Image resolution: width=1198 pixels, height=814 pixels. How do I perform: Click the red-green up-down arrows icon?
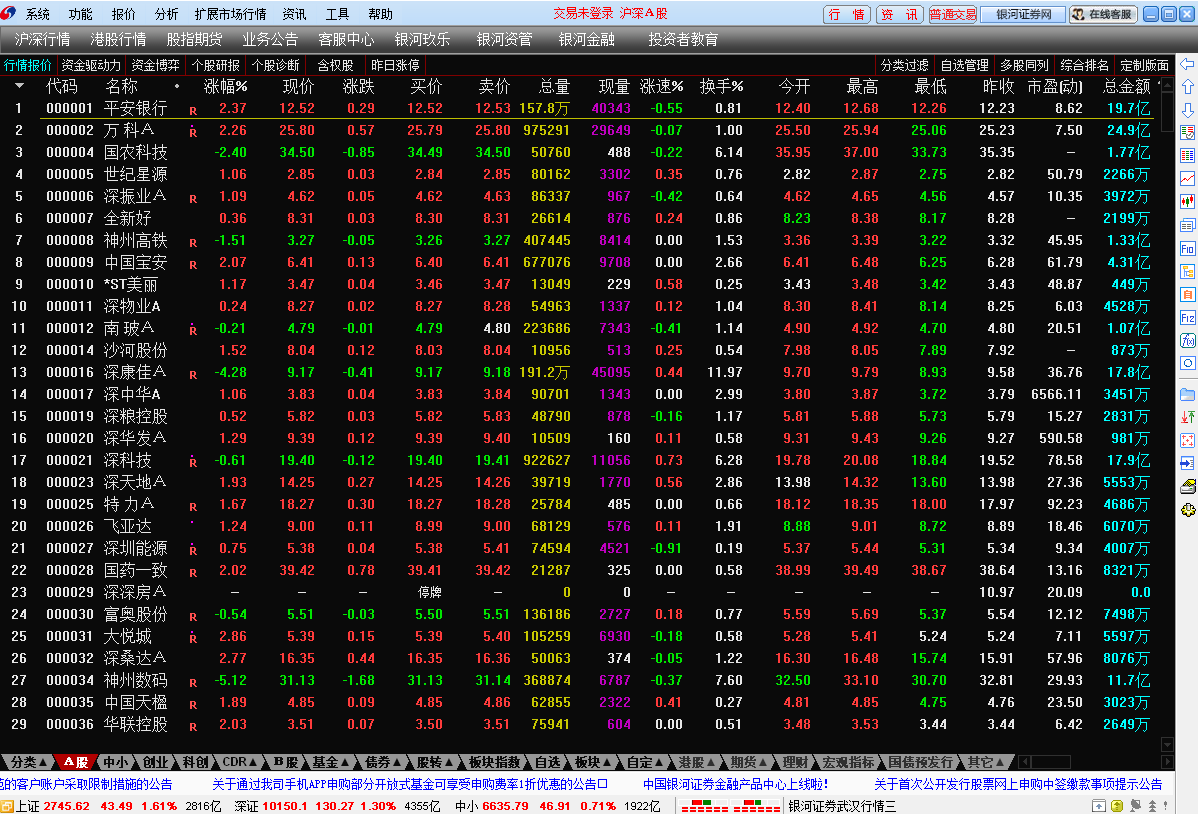pyautogui.click(x=1187, y=417)
